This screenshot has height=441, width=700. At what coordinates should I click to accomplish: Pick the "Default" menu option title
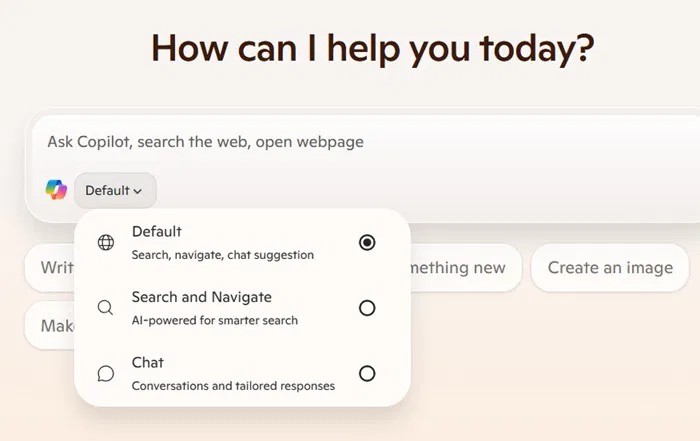click(x=156, y=232)
